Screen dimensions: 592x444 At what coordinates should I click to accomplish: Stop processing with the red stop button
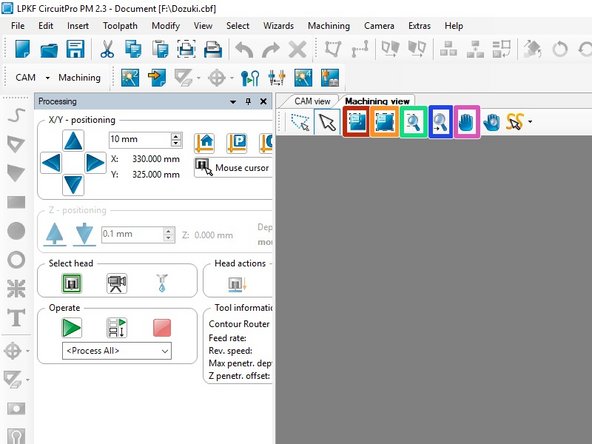pos(162,328)
